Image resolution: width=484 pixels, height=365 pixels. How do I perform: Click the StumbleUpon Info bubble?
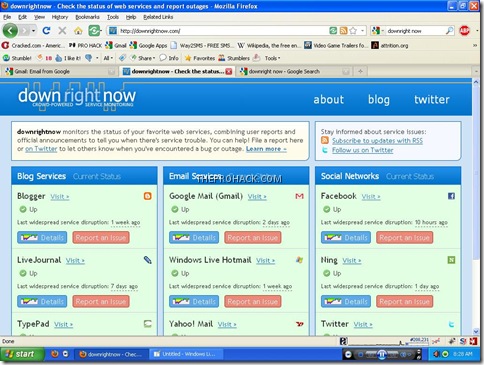pyautogui.click(x=169, y=58)
